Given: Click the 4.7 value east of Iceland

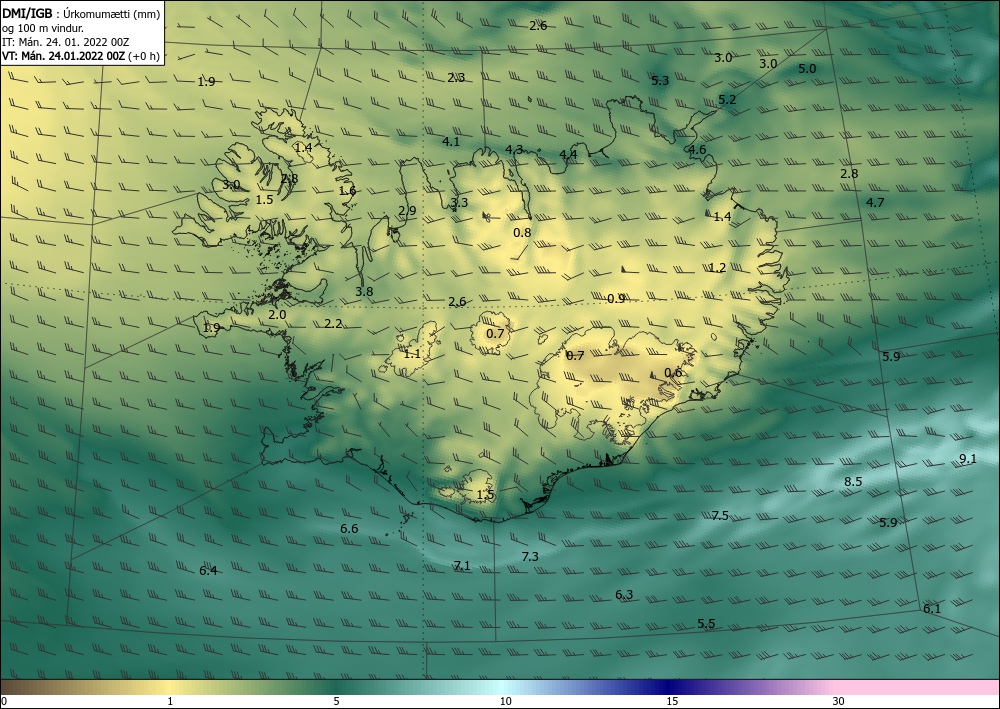Looking at the screenshot, I should pyautogui.click(x=875, y=202).
